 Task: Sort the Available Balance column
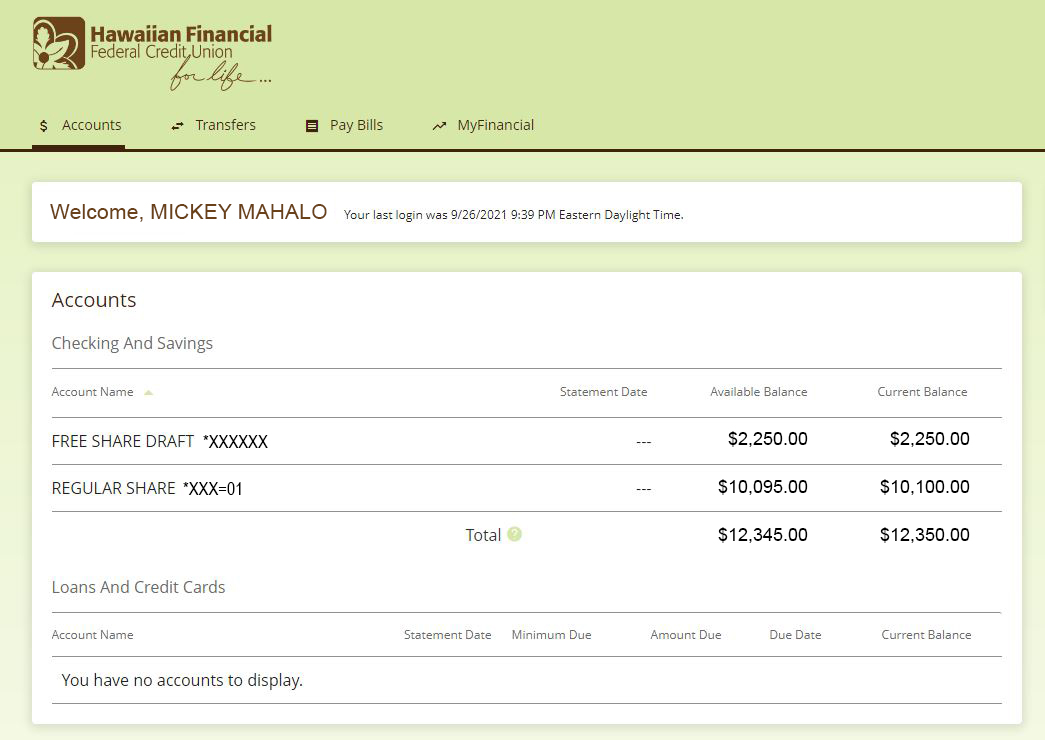pos(759,391)
